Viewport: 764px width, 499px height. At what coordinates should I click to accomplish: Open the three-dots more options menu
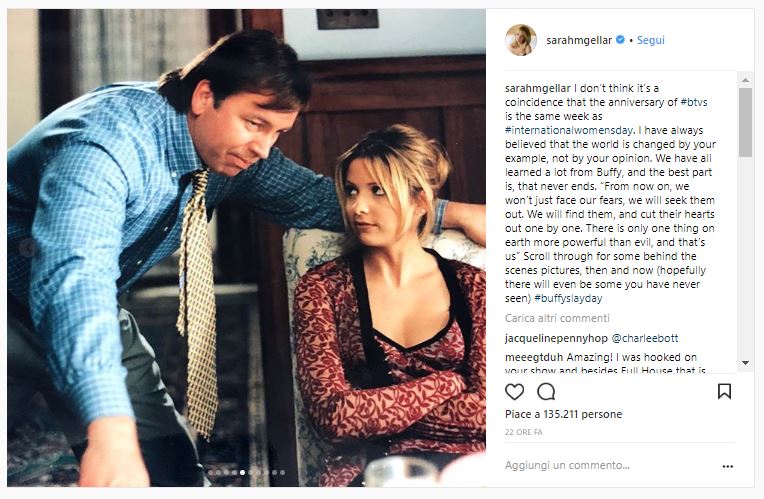(727, 465)
